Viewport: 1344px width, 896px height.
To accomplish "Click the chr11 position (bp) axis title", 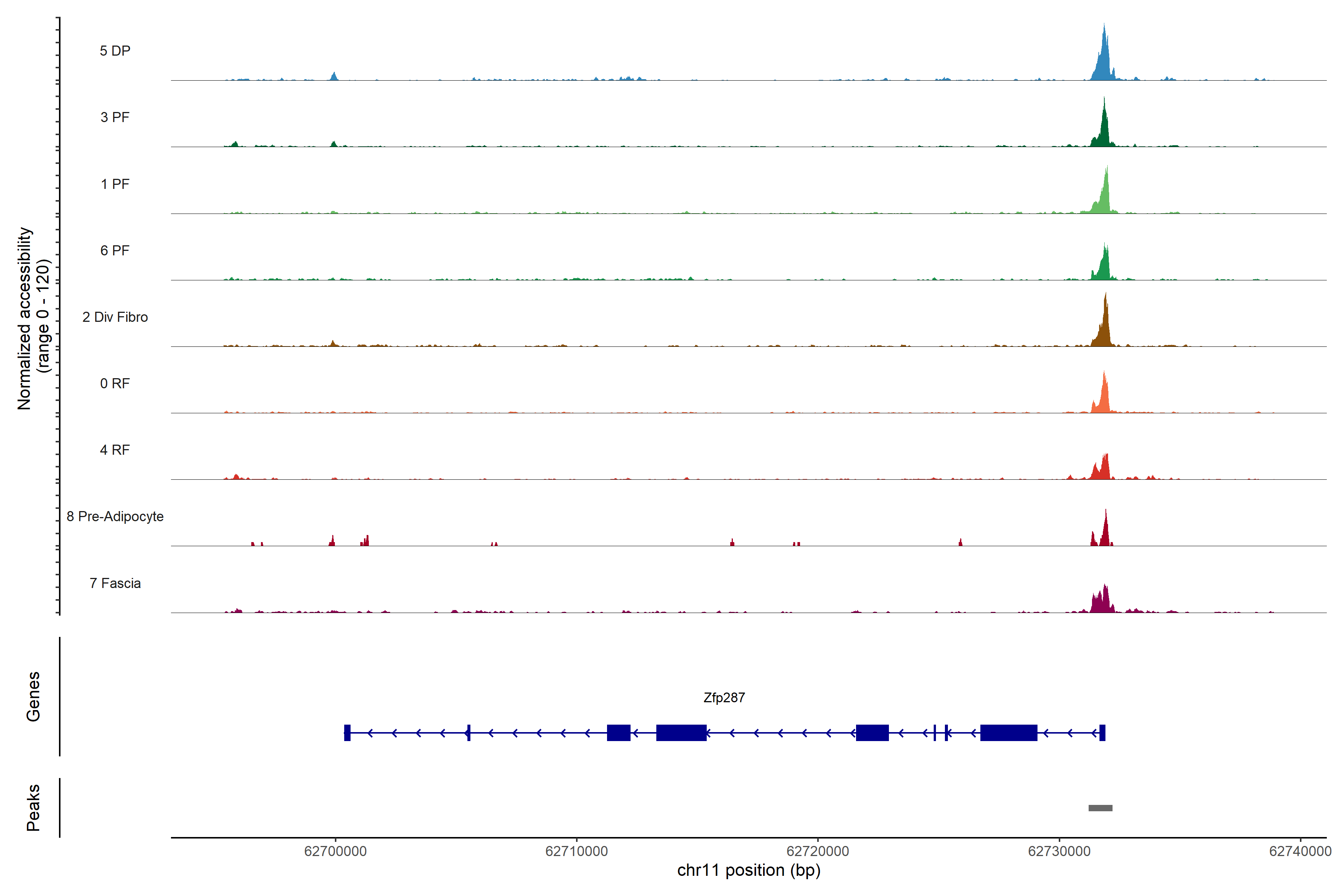I will tap(749, 870).
